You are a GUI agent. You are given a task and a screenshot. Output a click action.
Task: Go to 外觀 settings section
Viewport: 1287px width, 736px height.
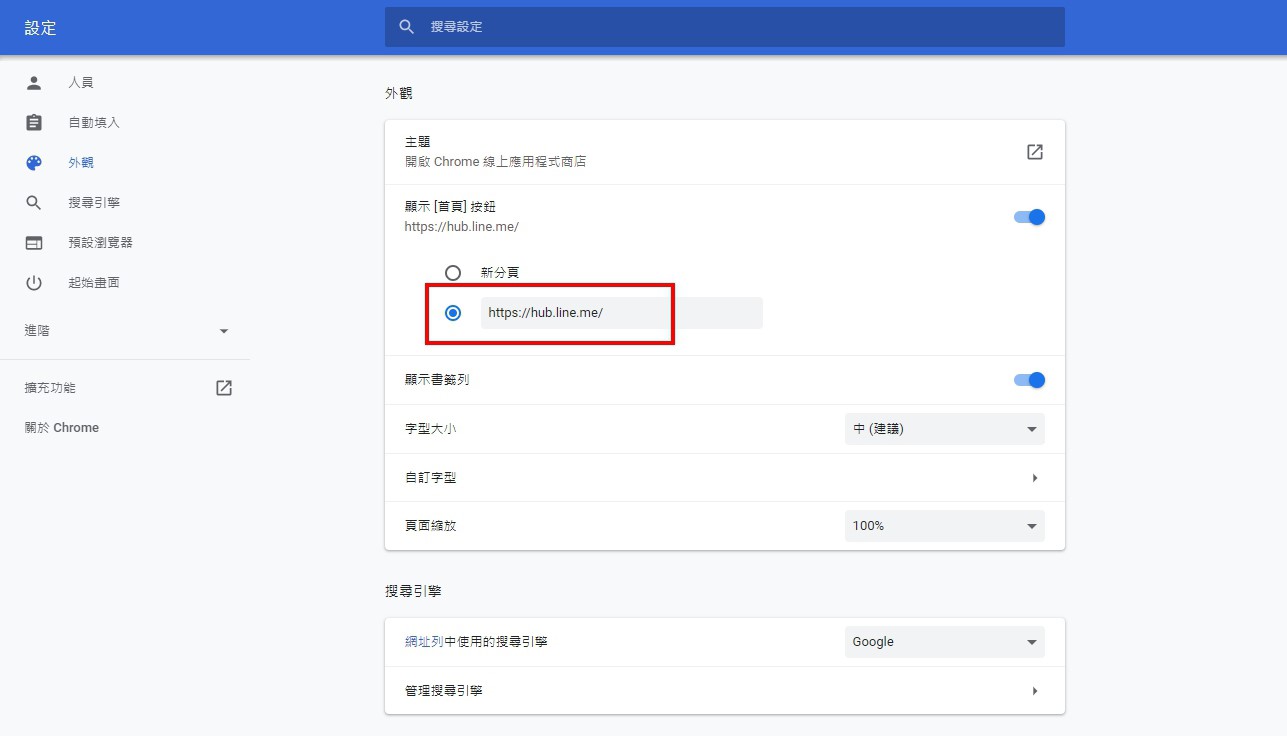pyautogui.click(x=81, y=162)
